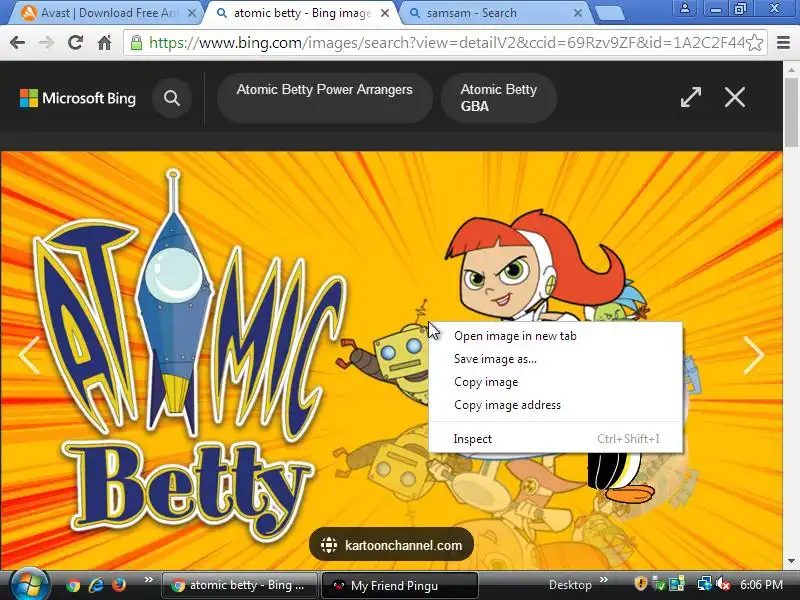
Task: Click the Bing search magnifier icon
Action: 172,97
